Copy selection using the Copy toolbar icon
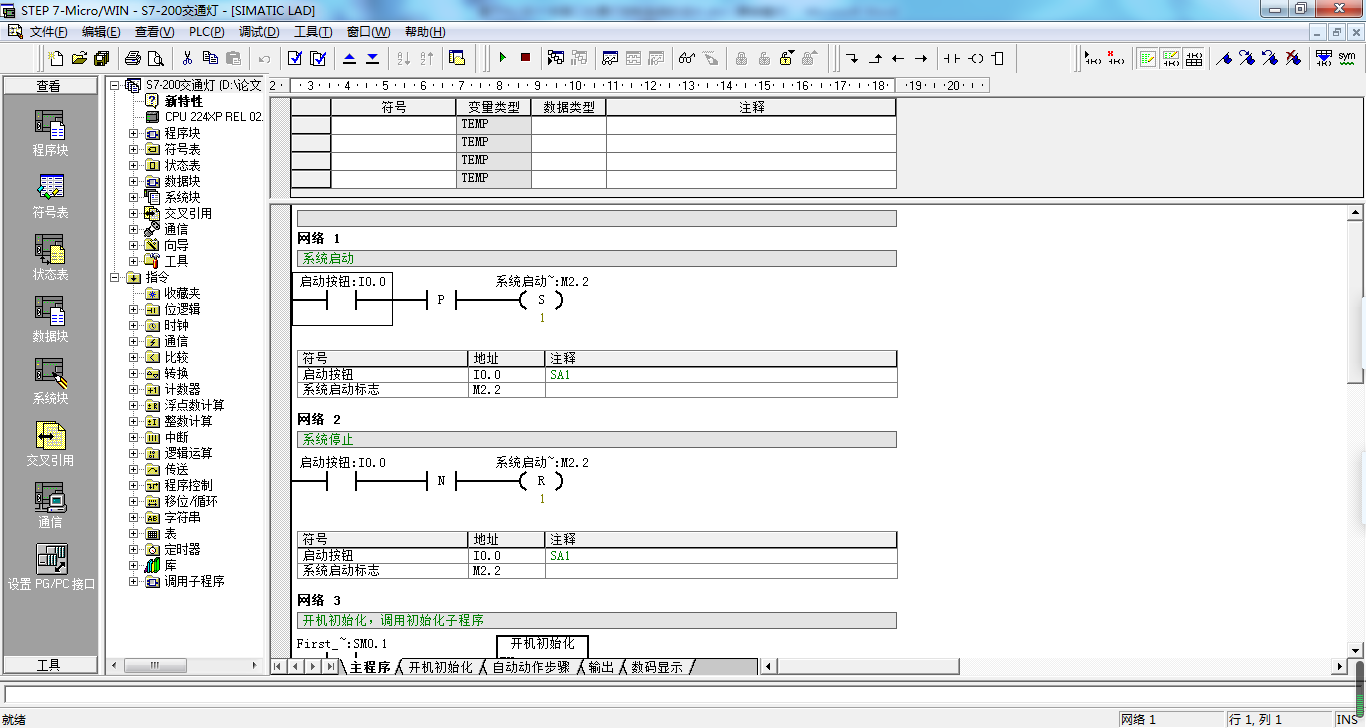The height and width of the screenshot is (728, 1366). coord(210,58)
